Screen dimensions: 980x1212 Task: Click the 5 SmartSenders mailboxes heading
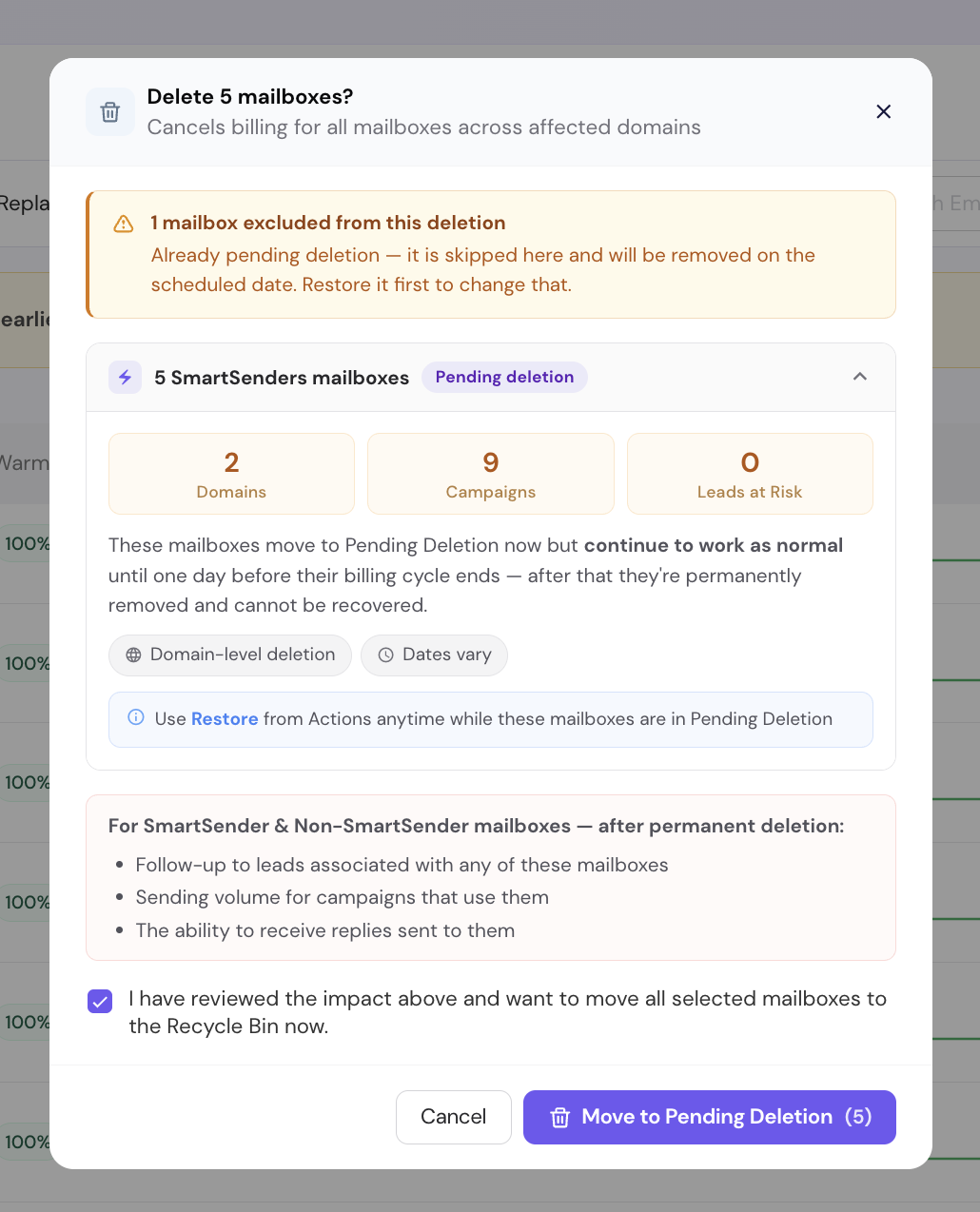tap(282, 378)
